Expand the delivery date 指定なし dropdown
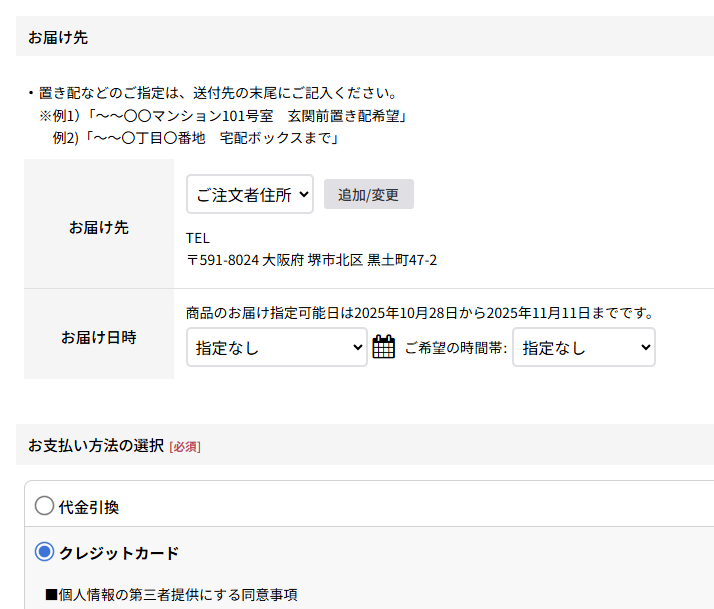The height and width of the screenshot is (609, 714). click(277, 347)
